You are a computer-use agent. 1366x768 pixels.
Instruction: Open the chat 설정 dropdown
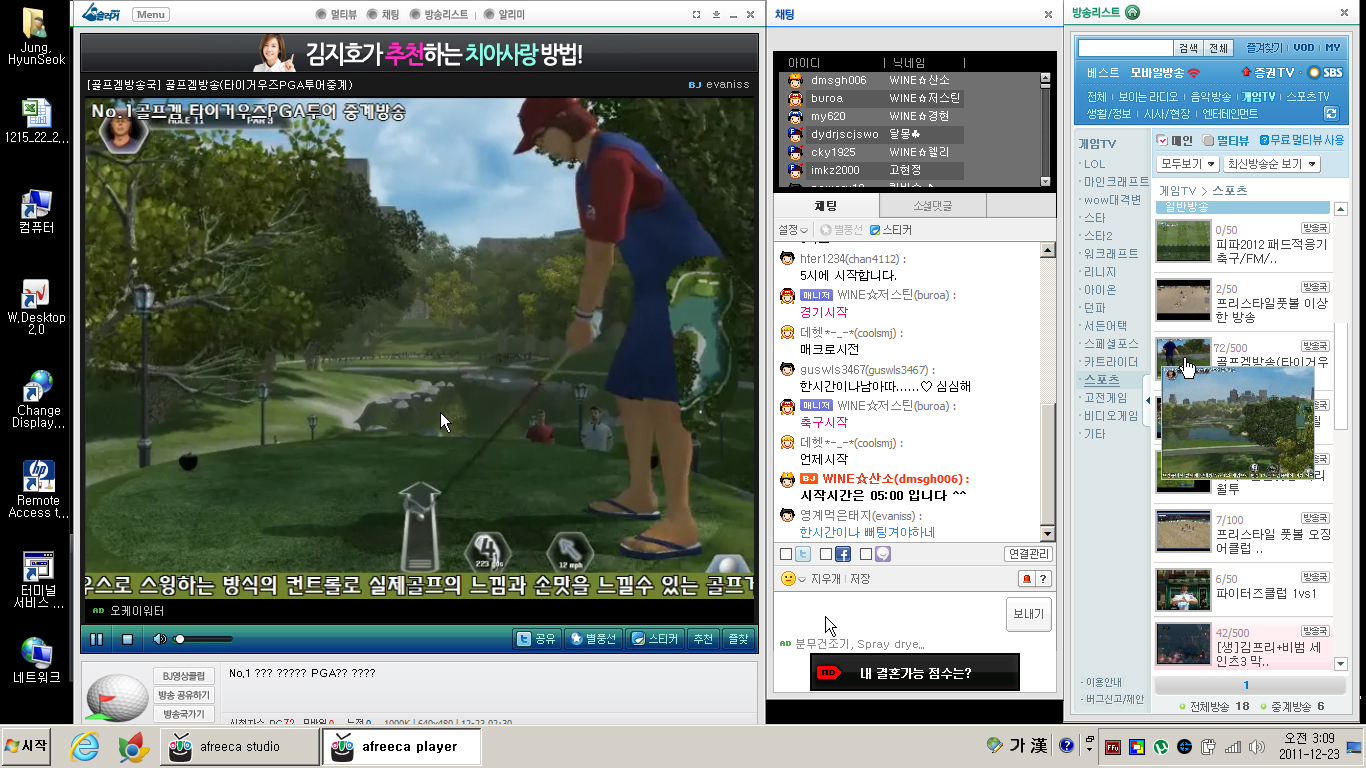pos(793,230)
